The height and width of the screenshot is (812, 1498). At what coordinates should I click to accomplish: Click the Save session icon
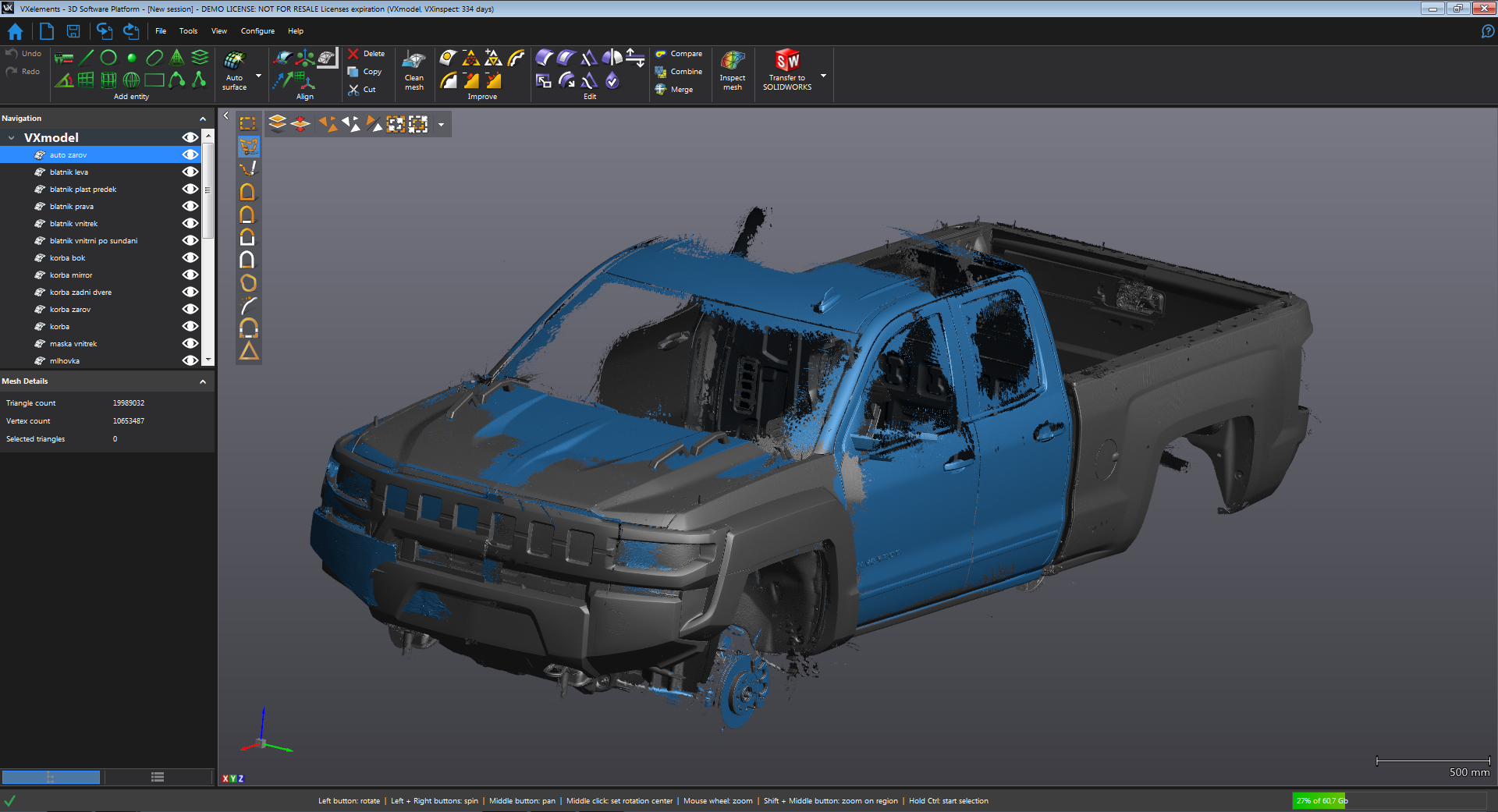(x=73, y=31)
